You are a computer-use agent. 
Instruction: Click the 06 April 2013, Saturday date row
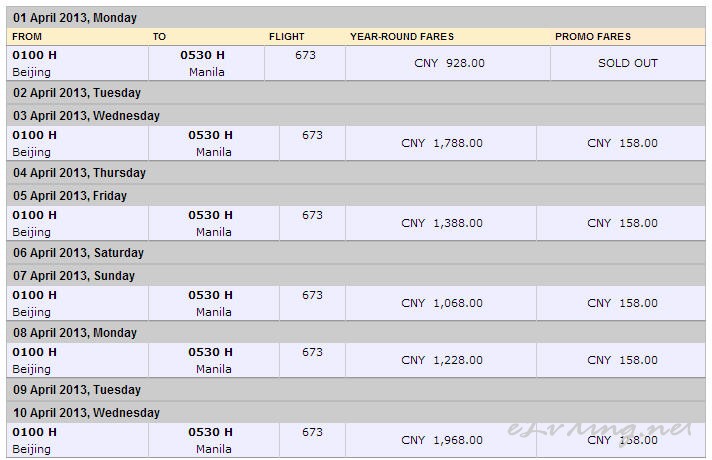click(x=78, y=253)
